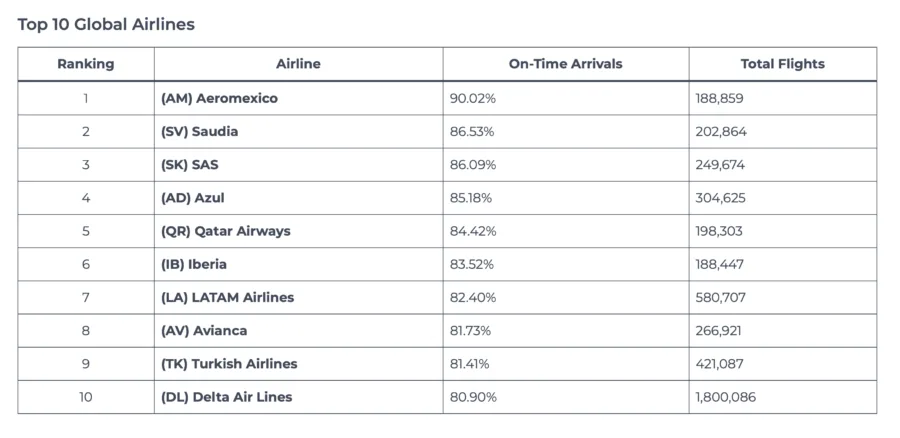Screen dimensions: 900x438
Task: Click the 81.41% on-time arrivals cell
Action: [x=471, y=363]
